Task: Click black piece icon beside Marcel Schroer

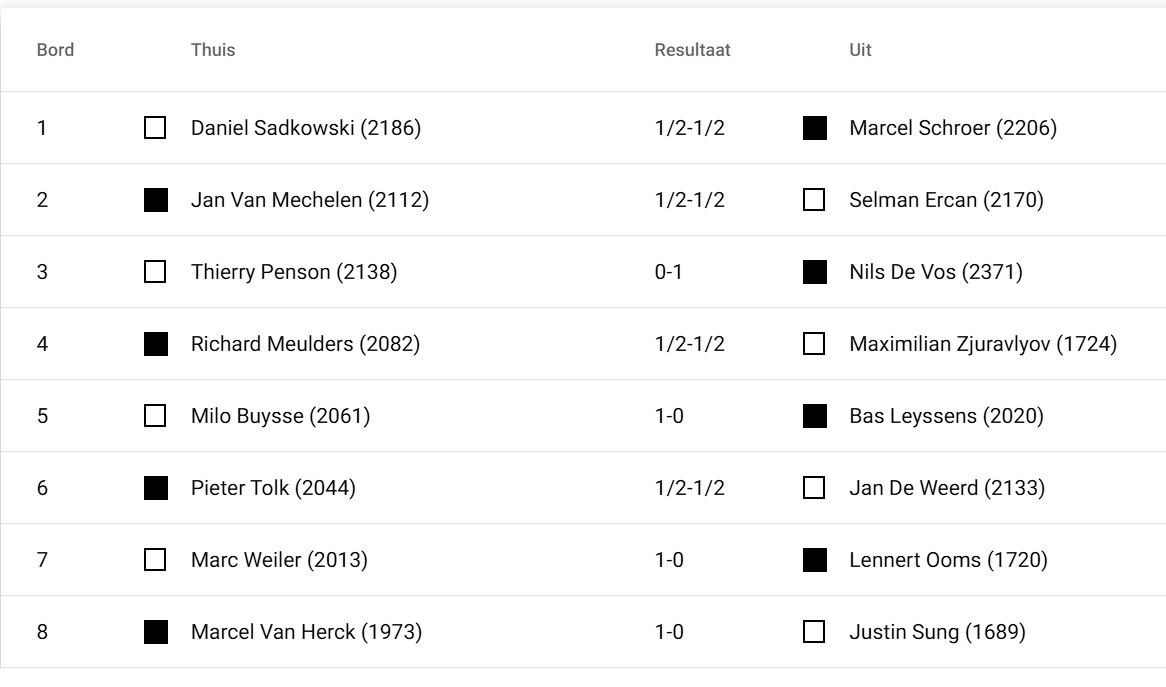Action: tap(815, 128)
